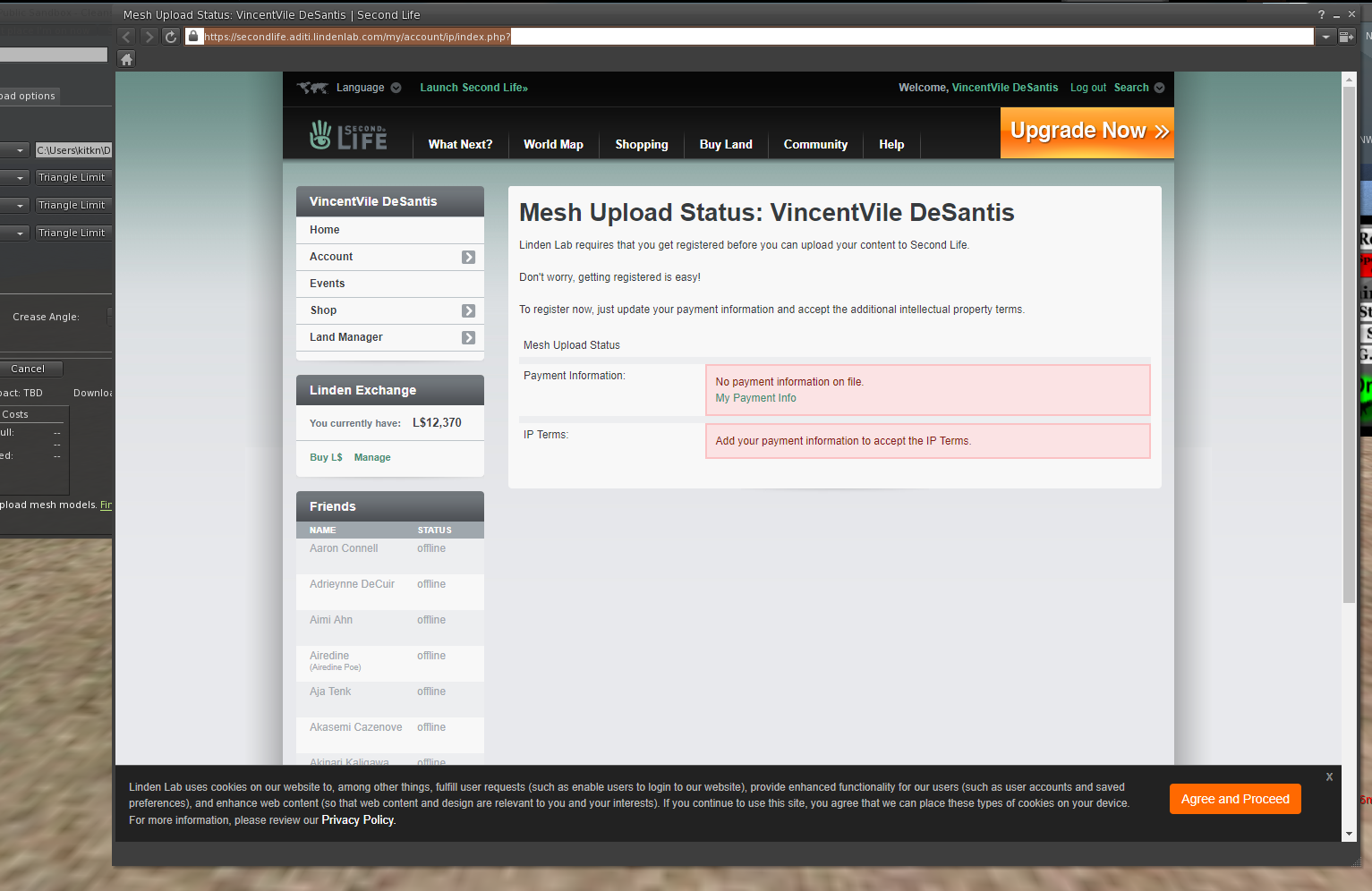The height and width of the screenshot is (891, 1372).
Task: Select friend Adrieynne DeCuir
Action: coord(352,584)
